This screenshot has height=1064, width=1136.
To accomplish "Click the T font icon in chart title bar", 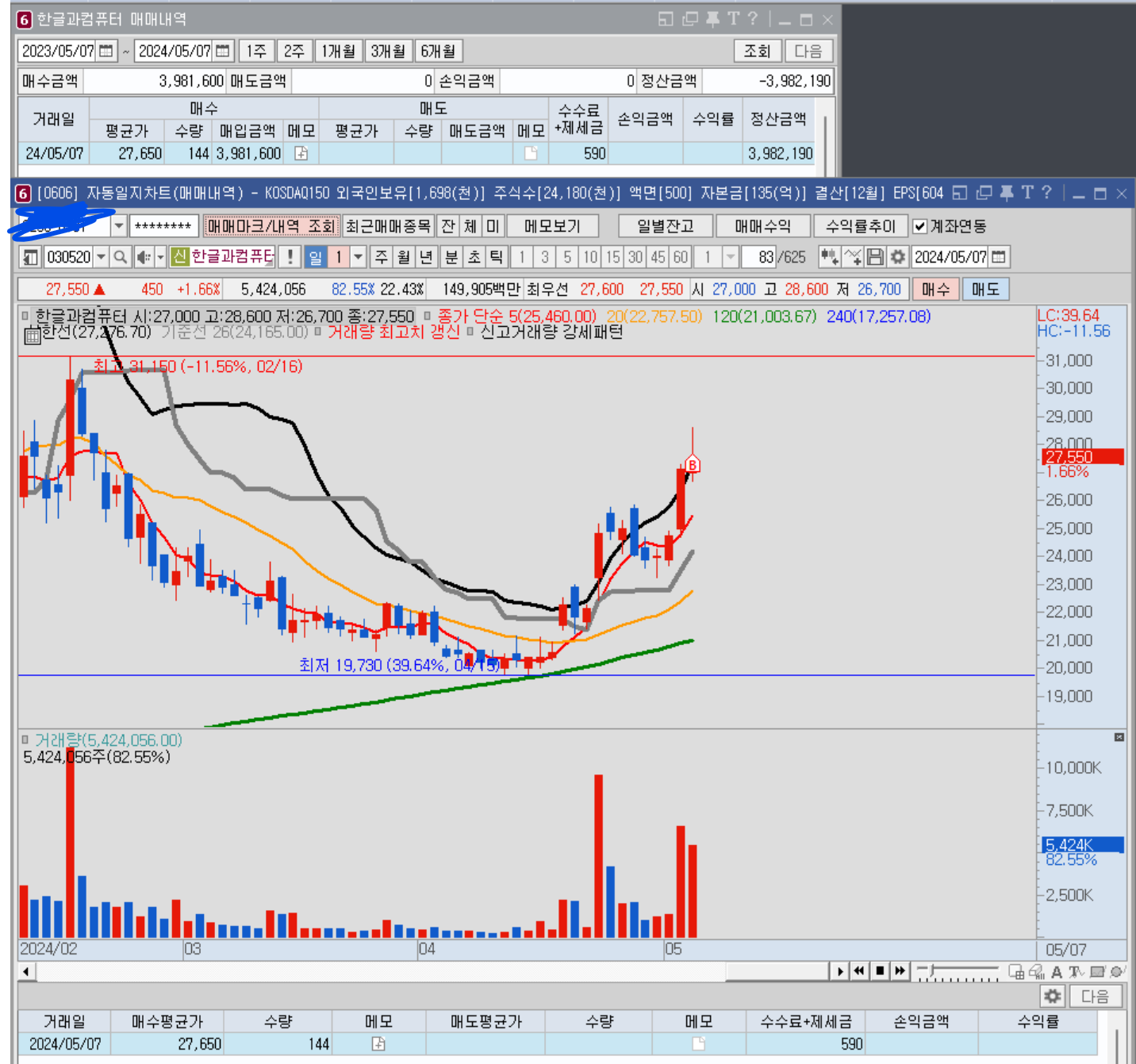I will [1027, 193].
